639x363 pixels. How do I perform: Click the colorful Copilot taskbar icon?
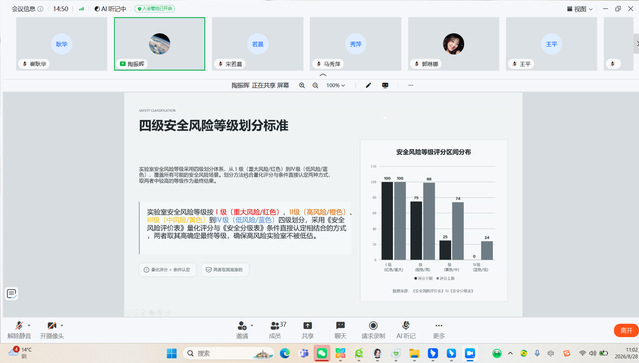click(340, 353)
